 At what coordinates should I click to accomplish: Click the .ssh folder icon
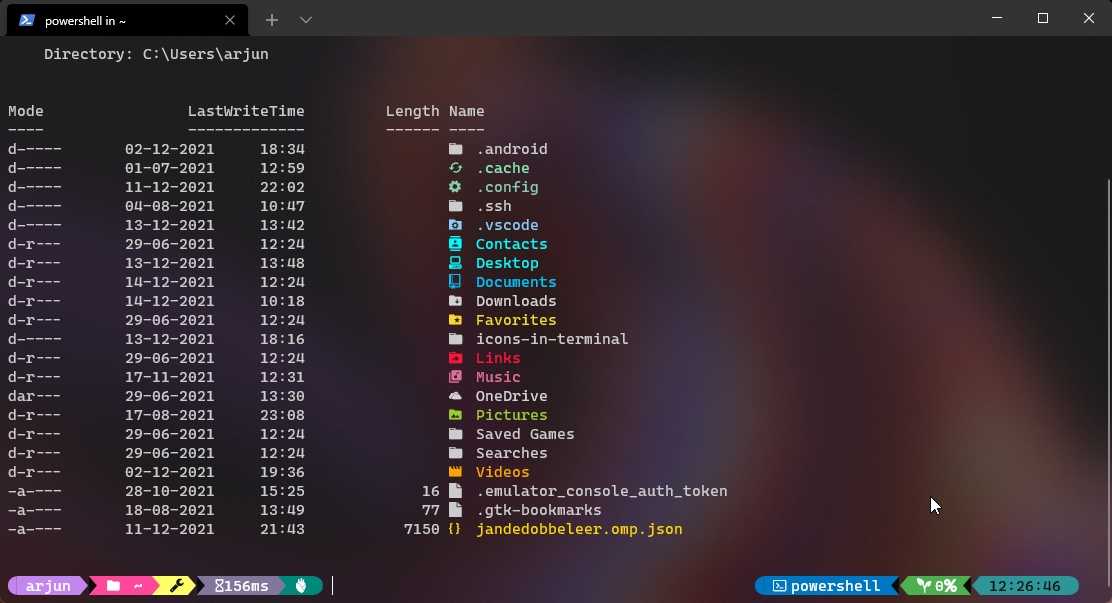click(455, 206)
